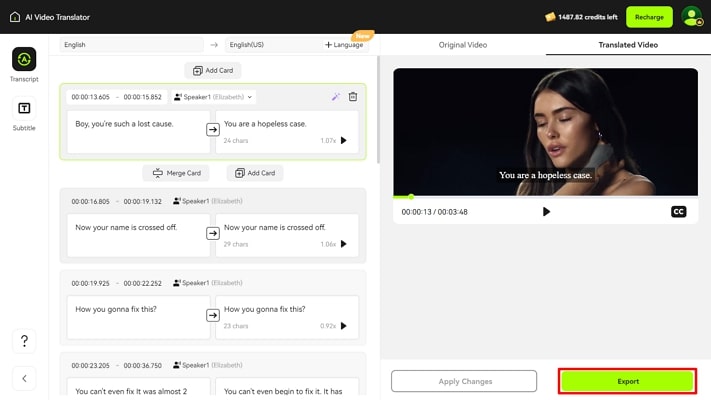This screenshot has width=711, height=400.
Task: Click the credits coin icon
Action: coord(550,17)
